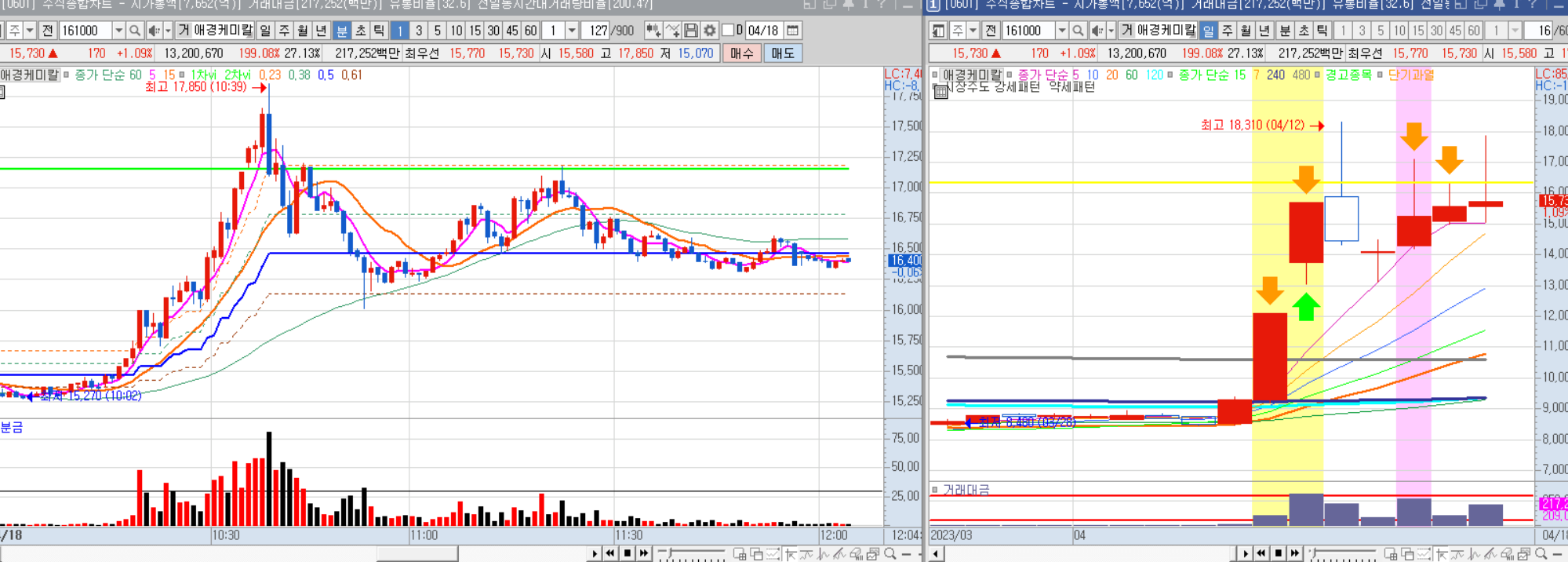Select daily (일) period in left chart
The image size is (1568, 562).
[x=266, y=31]
